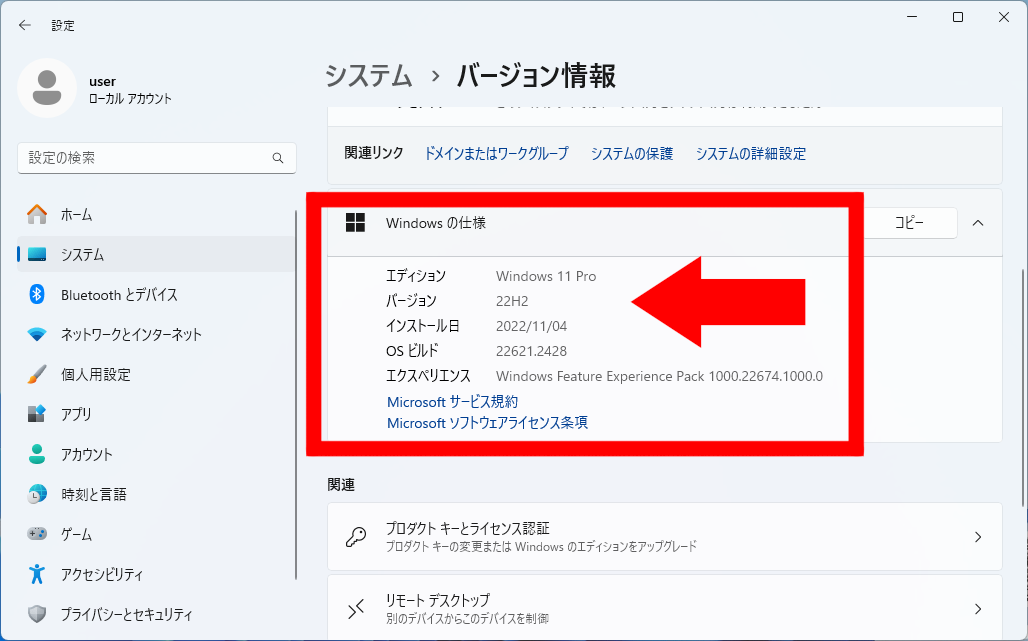Click the back arrow in the title bar
The height and width of the screenshot is (641, 1028).
pyautogui.click(x=25, y=25)
